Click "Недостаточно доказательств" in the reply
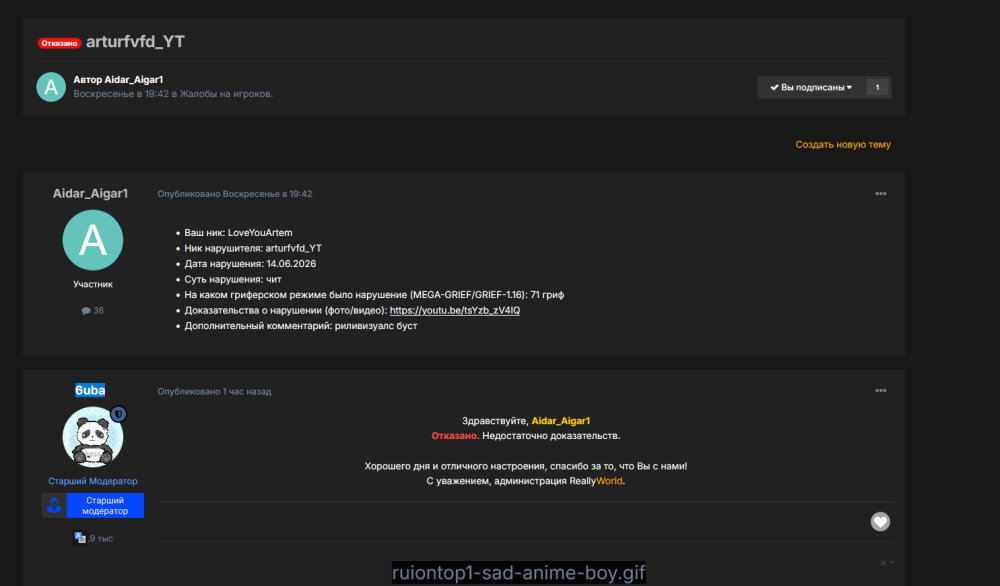Image resolution: width=1000 pixels, height=586 pixels. [551, 436]
